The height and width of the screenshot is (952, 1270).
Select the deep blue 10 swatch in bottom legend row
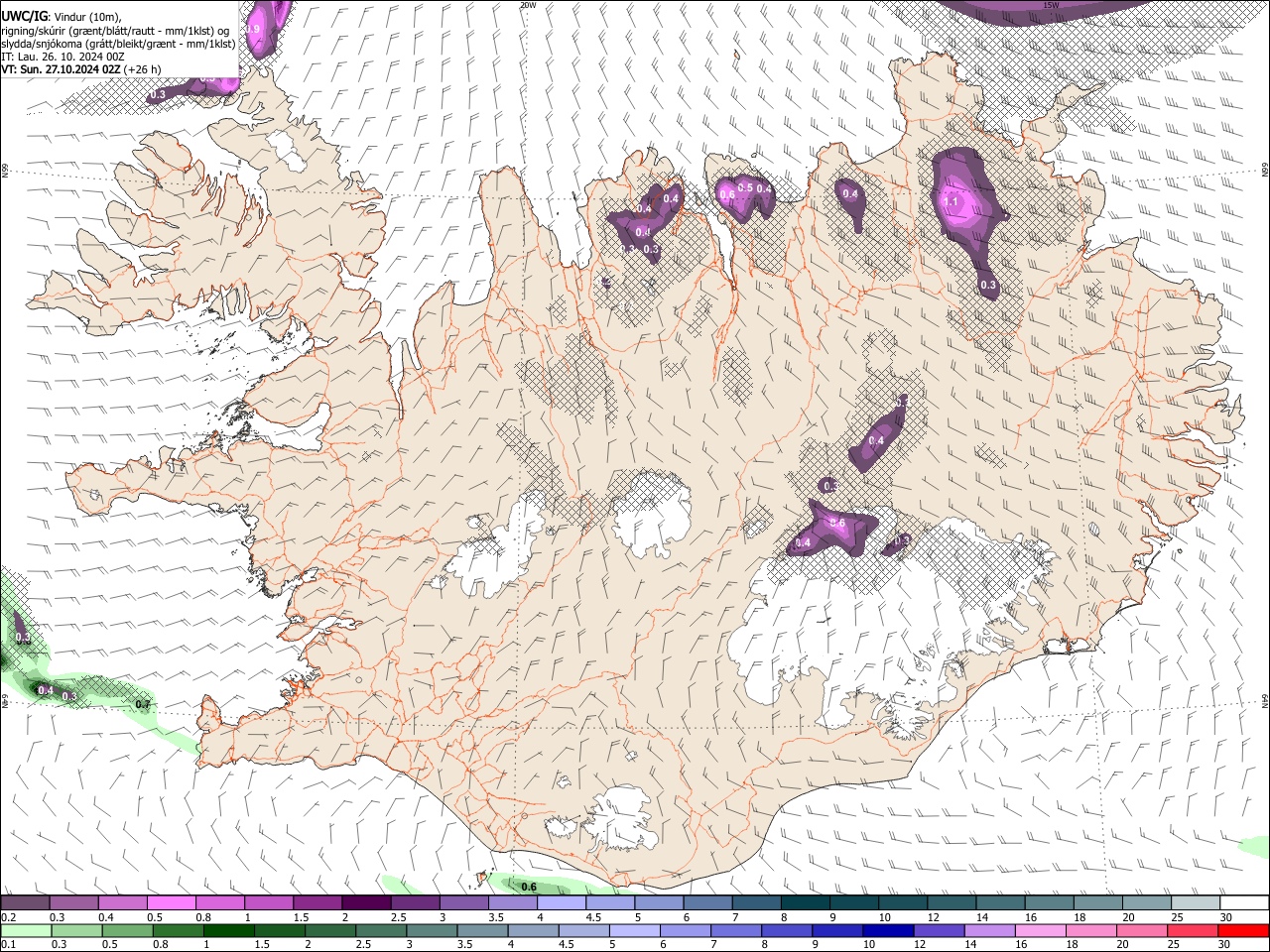coord(888,930)
